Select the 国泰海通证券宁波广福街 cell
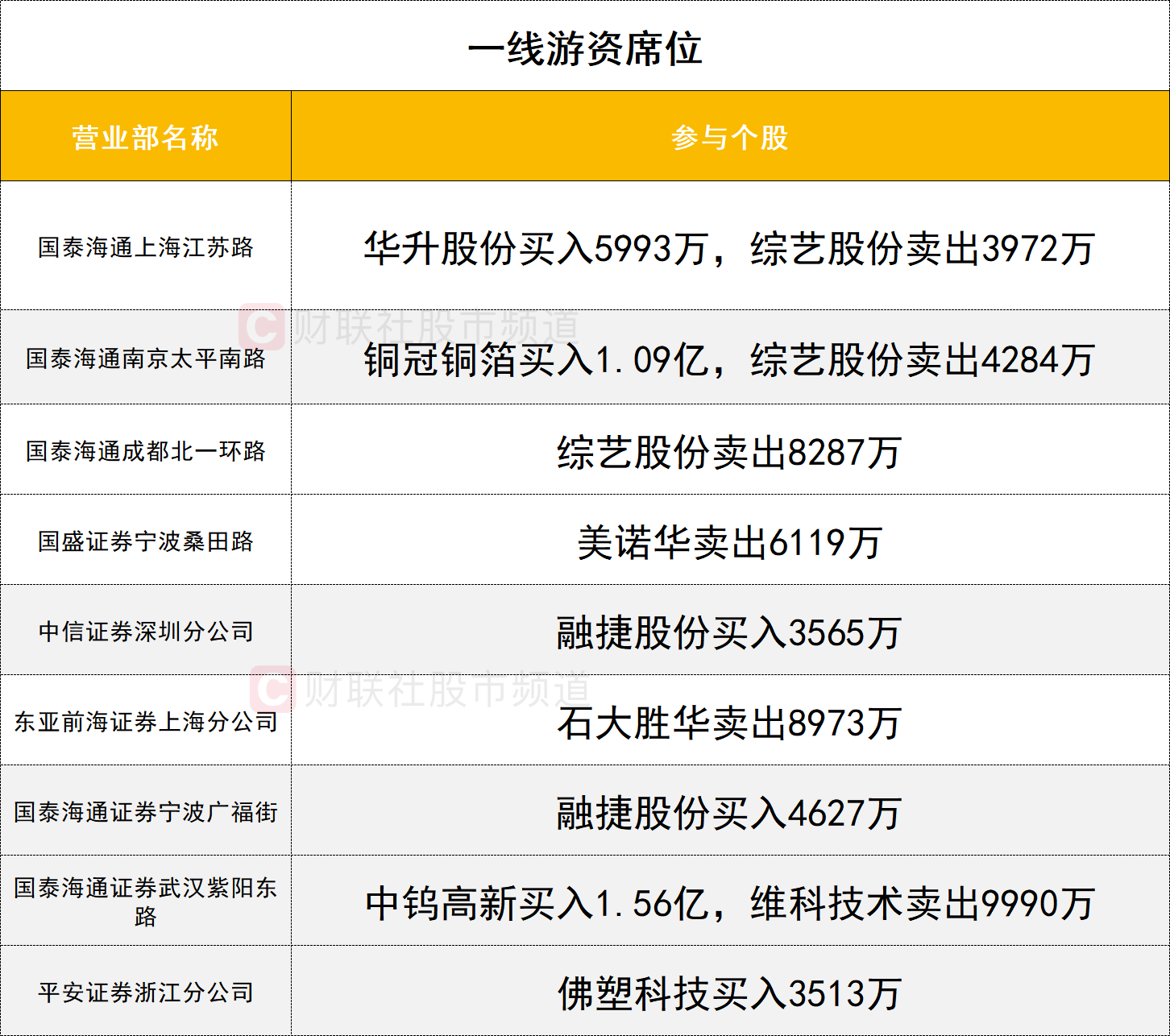The image size is (1170, 1036). pos(145,812)
